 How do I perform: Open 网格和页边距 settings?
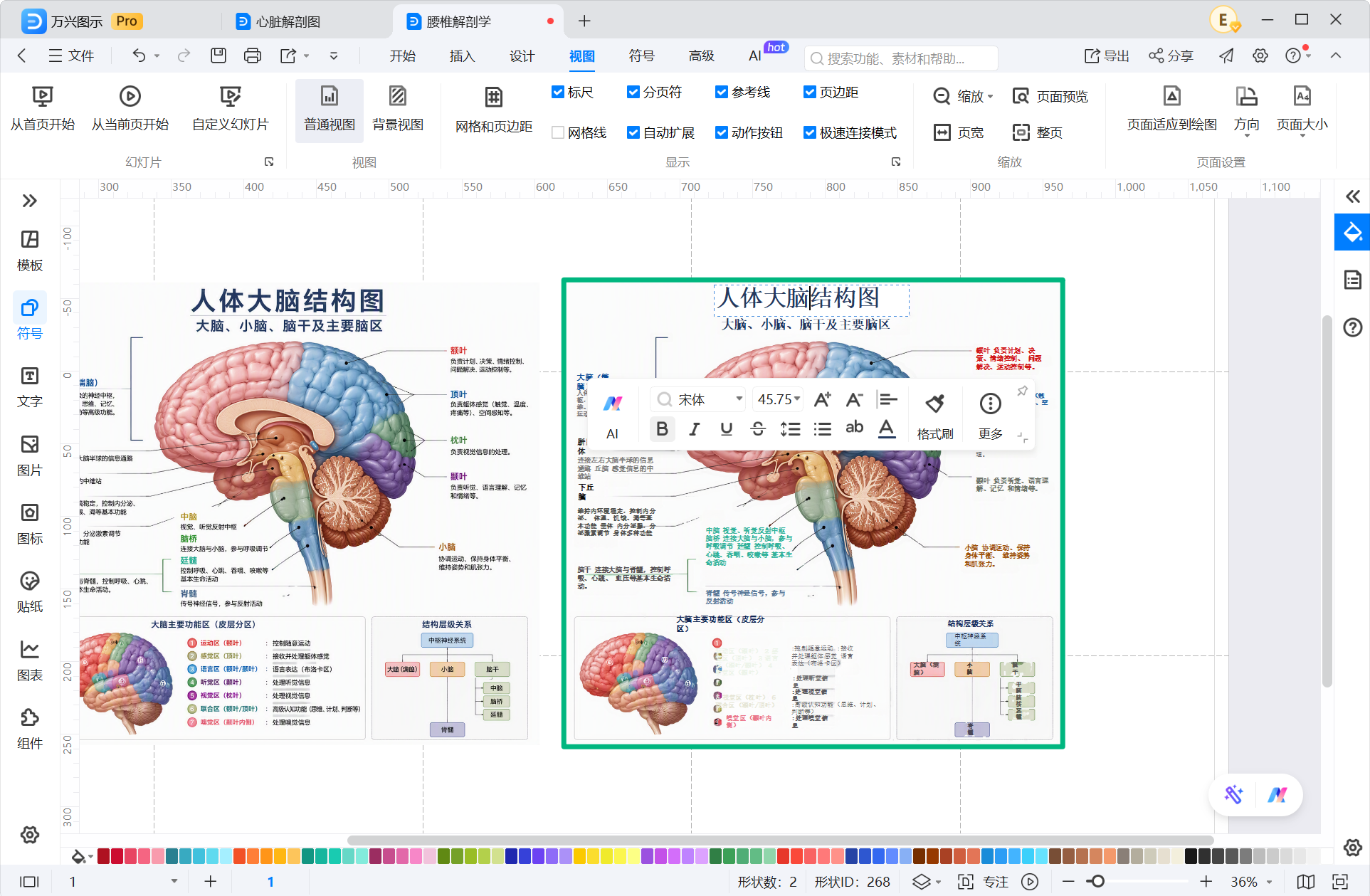[x=494, y=110]
